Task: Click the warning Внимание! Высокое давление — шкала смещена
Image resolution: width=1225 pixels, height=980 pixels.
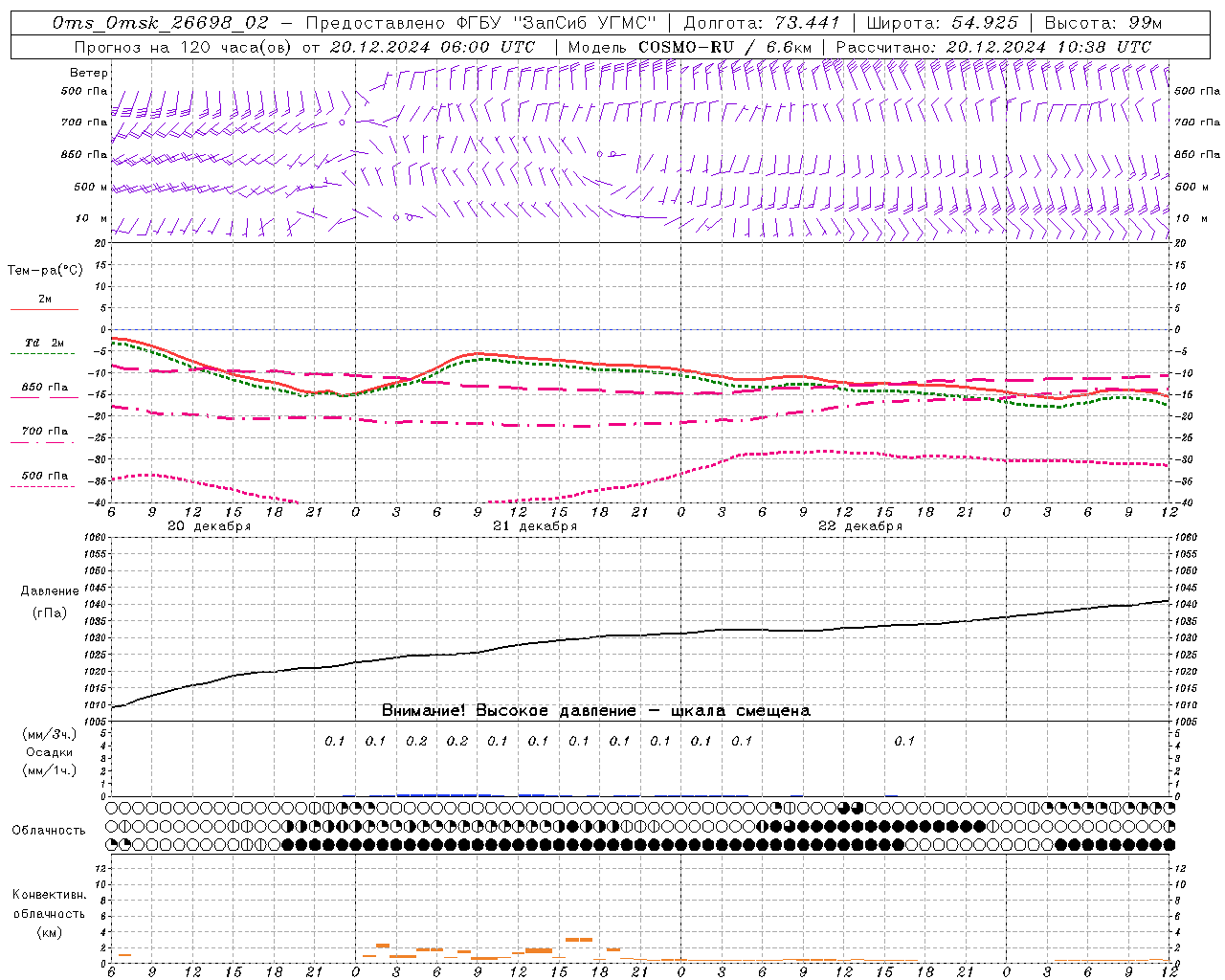Action: tap(596, 711)
